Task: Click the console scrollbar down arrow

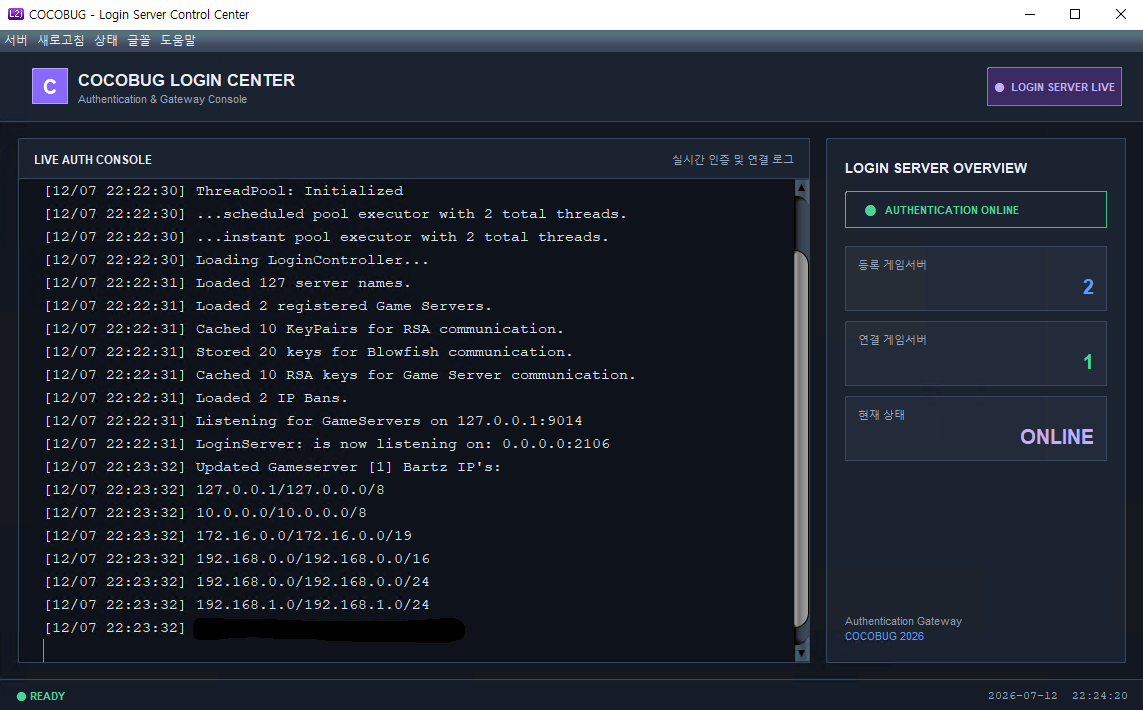Action: click(801, 653)
